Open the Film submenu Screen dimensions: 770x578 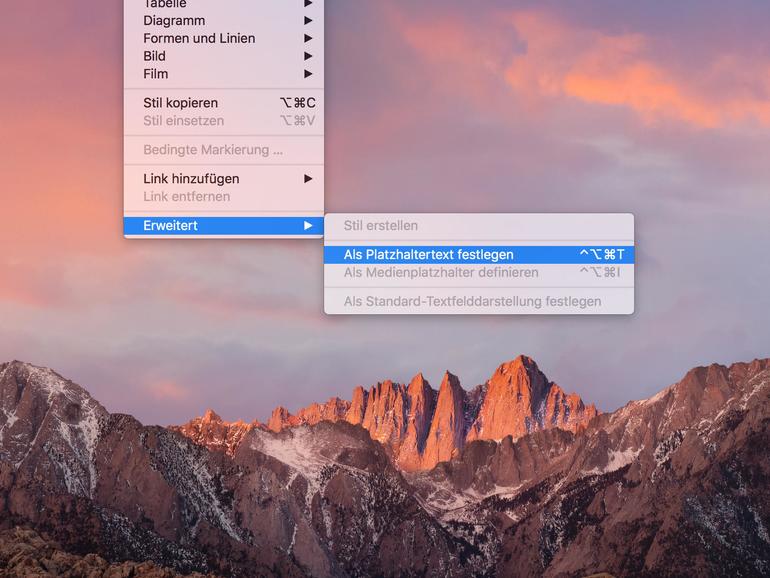coord(223,74)
